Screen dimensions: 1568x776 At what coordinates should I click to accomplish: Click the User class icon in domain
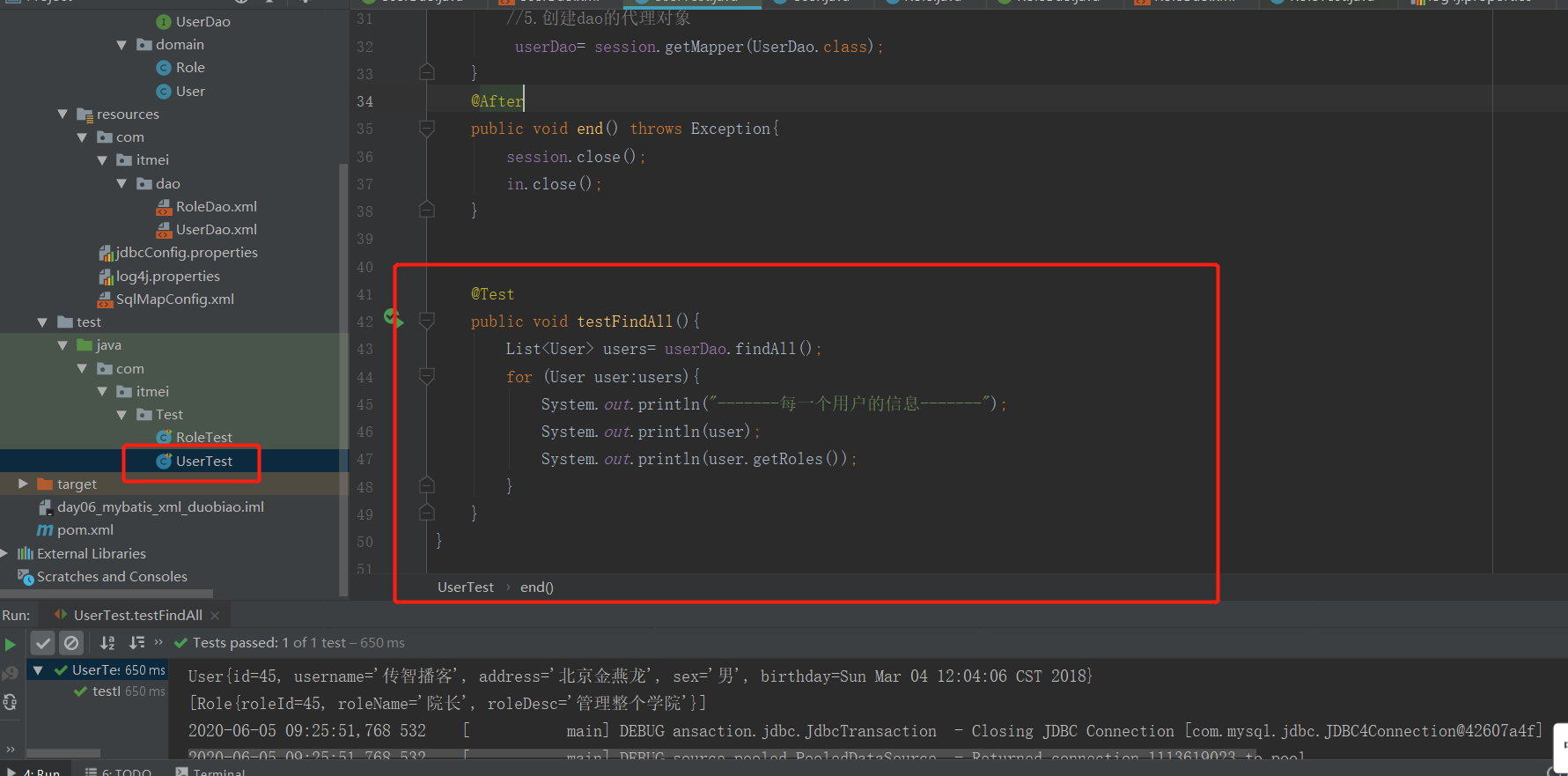coord(164,92)
